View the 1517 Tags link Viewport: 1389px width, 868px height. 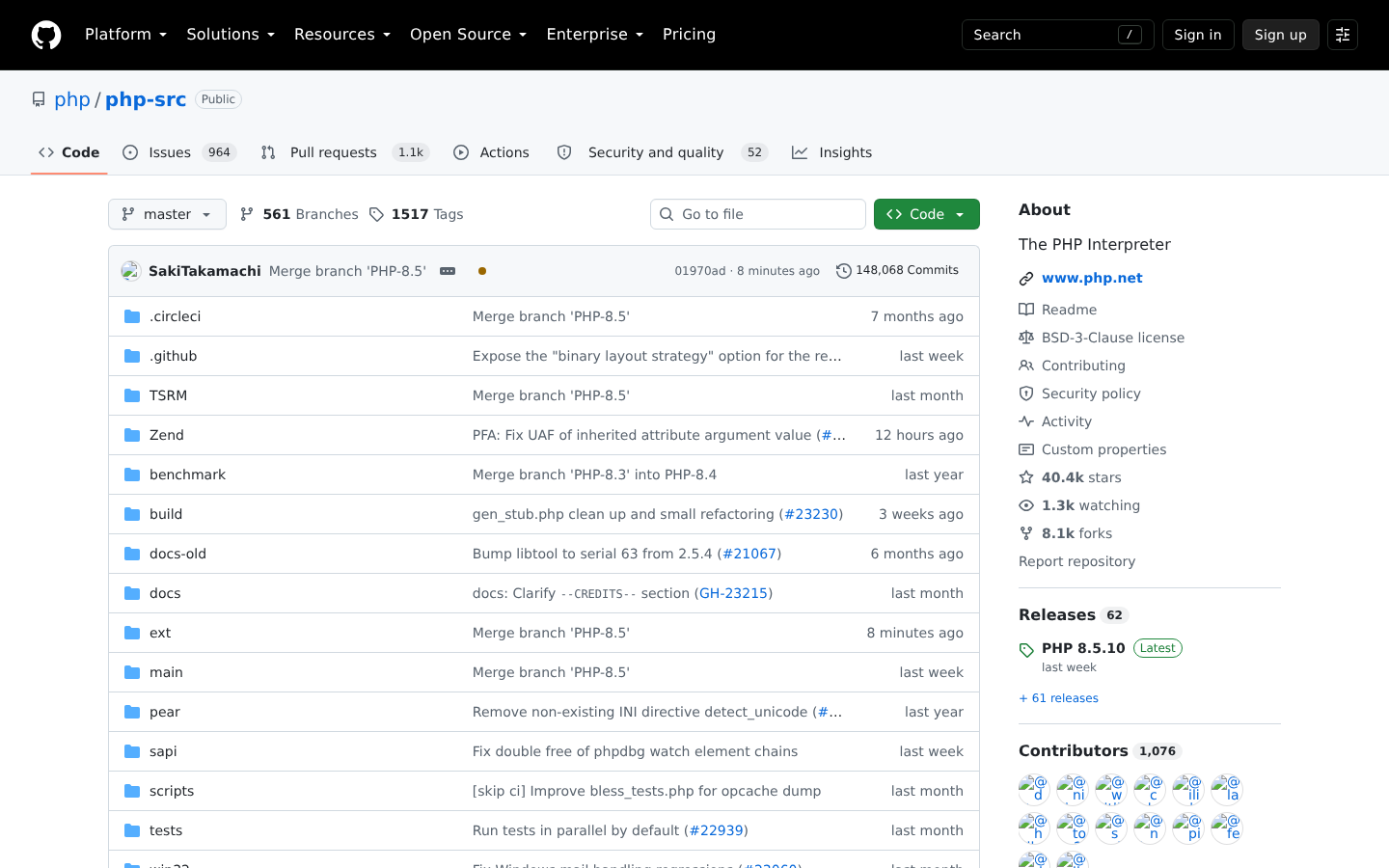[x=416, y=214]
